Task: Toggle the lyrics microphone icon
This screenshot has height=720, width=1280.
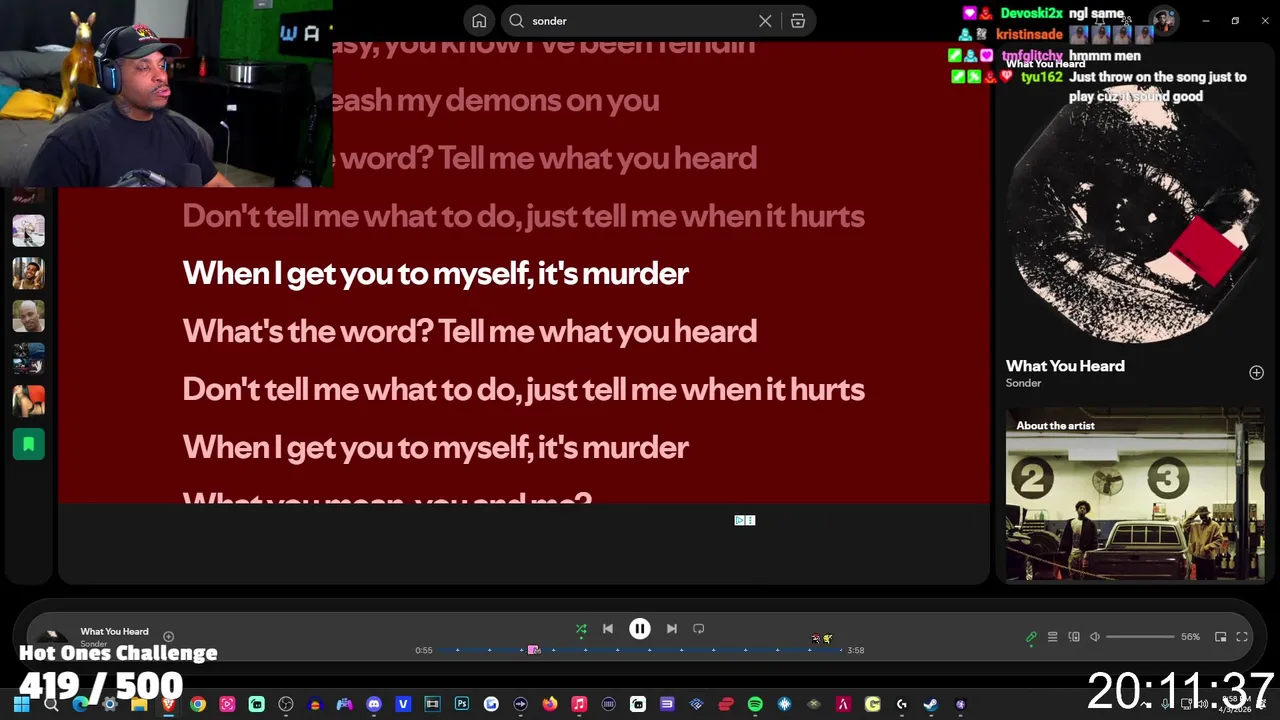Action: tap(1031, 637)
